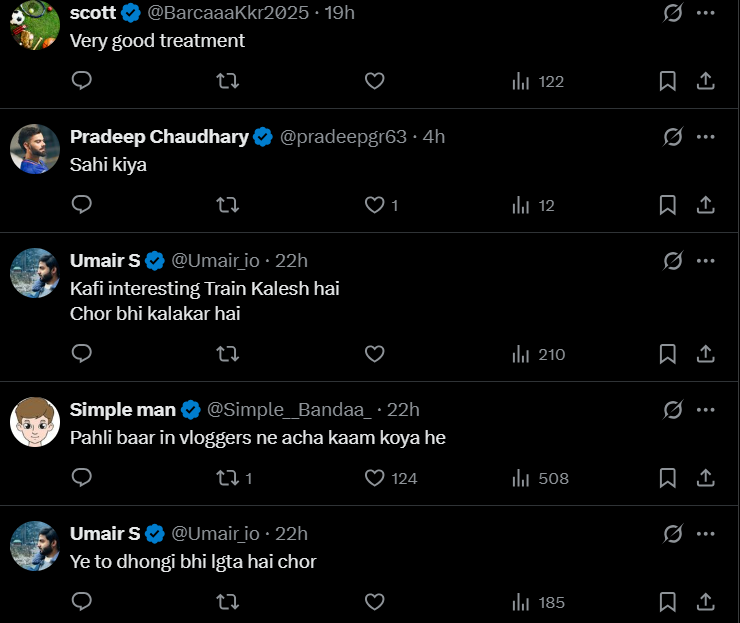Open three-dot menu on Simple man's tweet
740x623 pixels.
pyautogui.click(x=706, y=409)
